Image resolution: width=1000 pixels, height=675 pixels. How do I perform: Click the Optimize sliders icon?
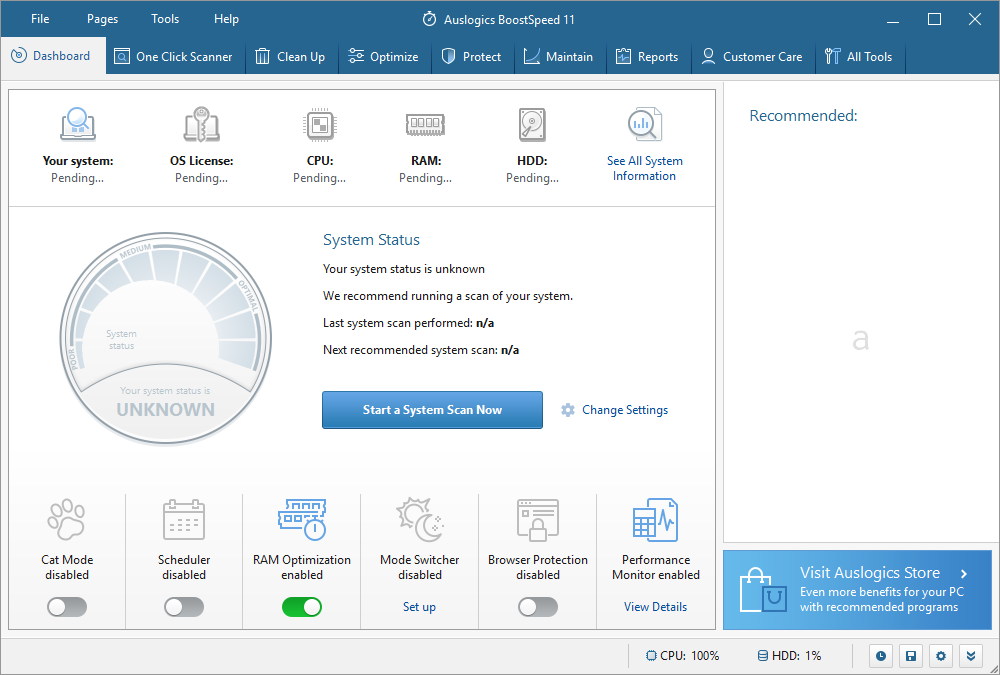(356, 57)
